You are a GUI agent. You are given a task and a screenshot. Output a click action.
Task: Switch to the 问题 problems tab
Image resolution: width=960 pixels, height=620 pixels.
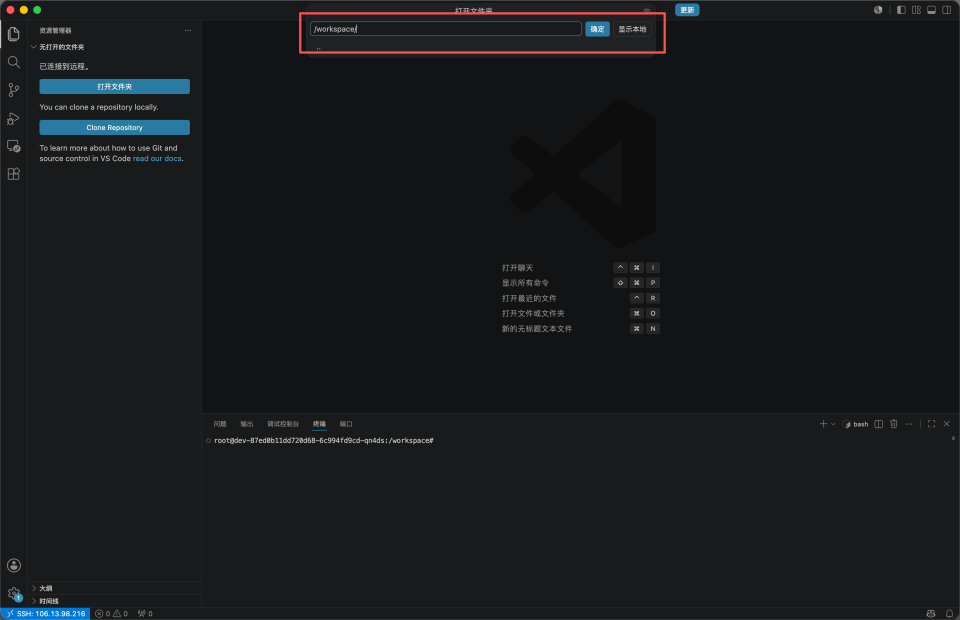[x=220, y=424]
